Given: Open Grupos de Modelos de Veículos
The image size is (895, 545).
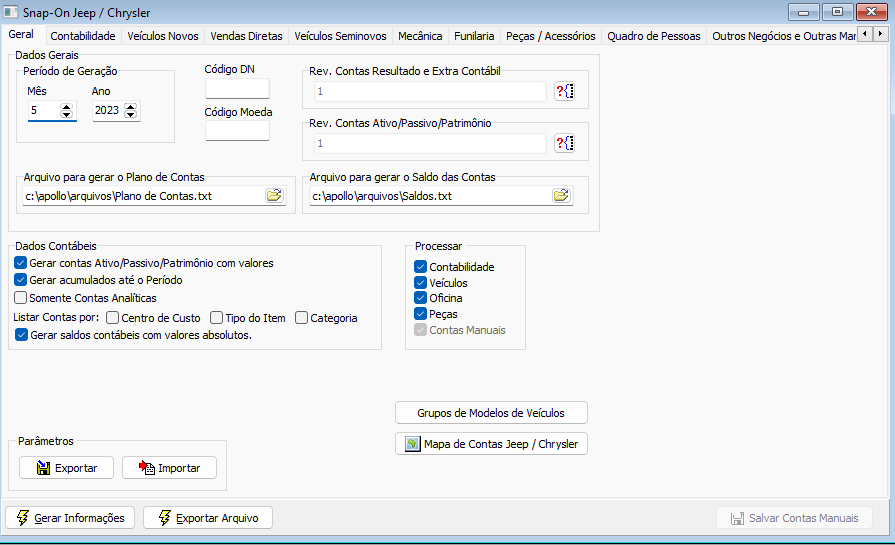Looking at the screenshot, I should 491,413.
